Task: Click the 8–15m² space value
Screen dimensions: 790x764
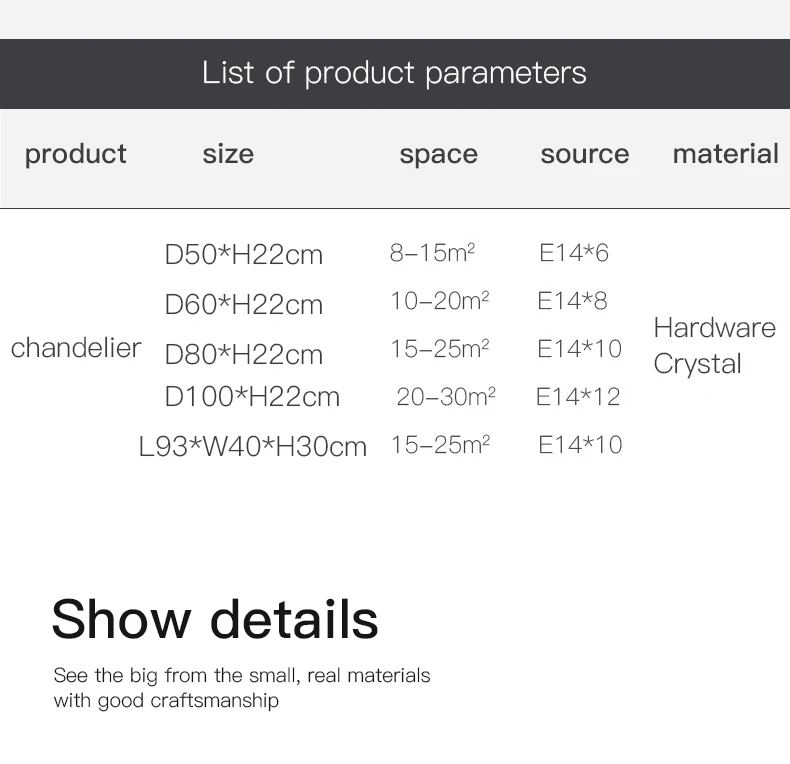Action: coord(432,253)
